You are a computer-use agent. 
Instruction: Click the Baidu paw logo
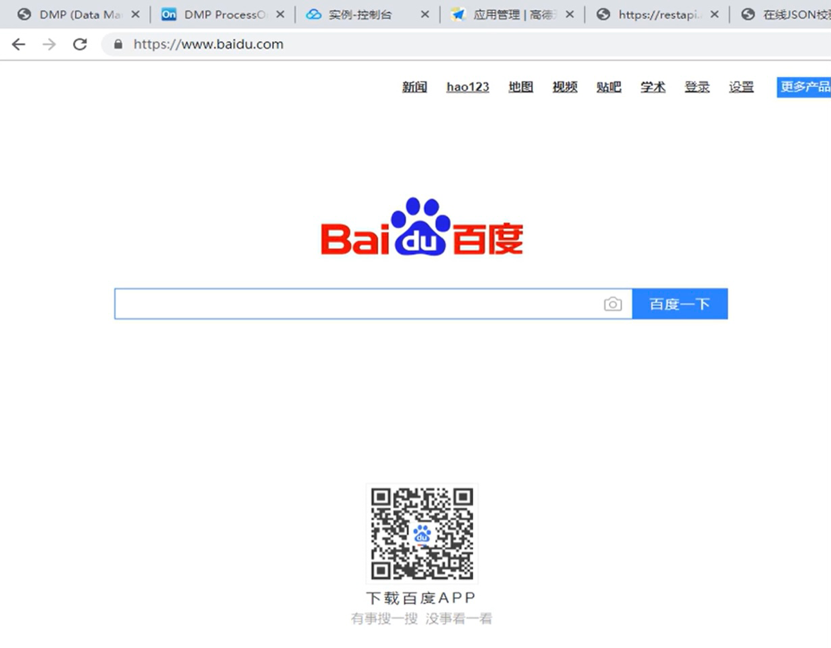422,227
